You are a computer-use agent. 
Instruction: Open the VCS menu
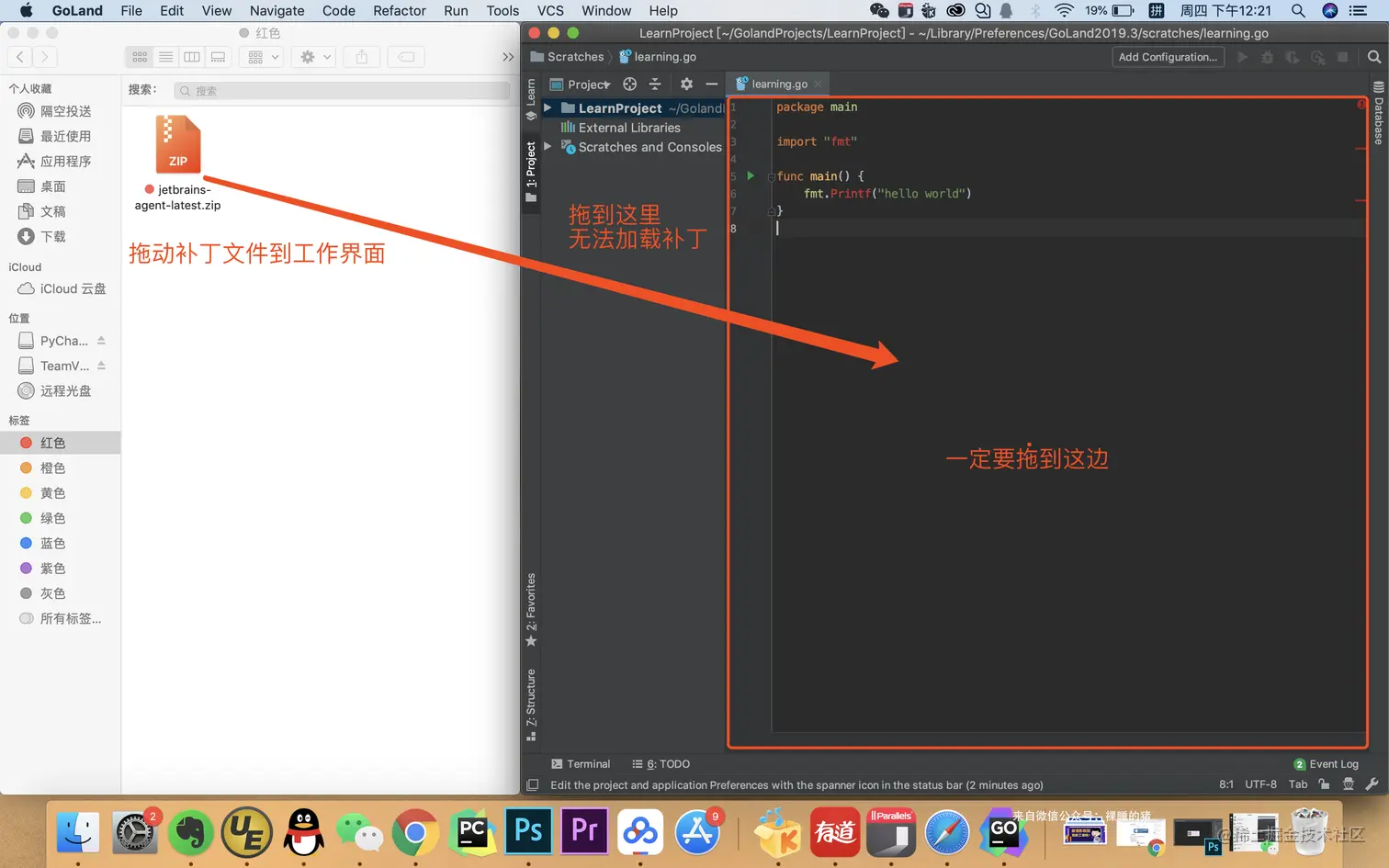(550, 10)
